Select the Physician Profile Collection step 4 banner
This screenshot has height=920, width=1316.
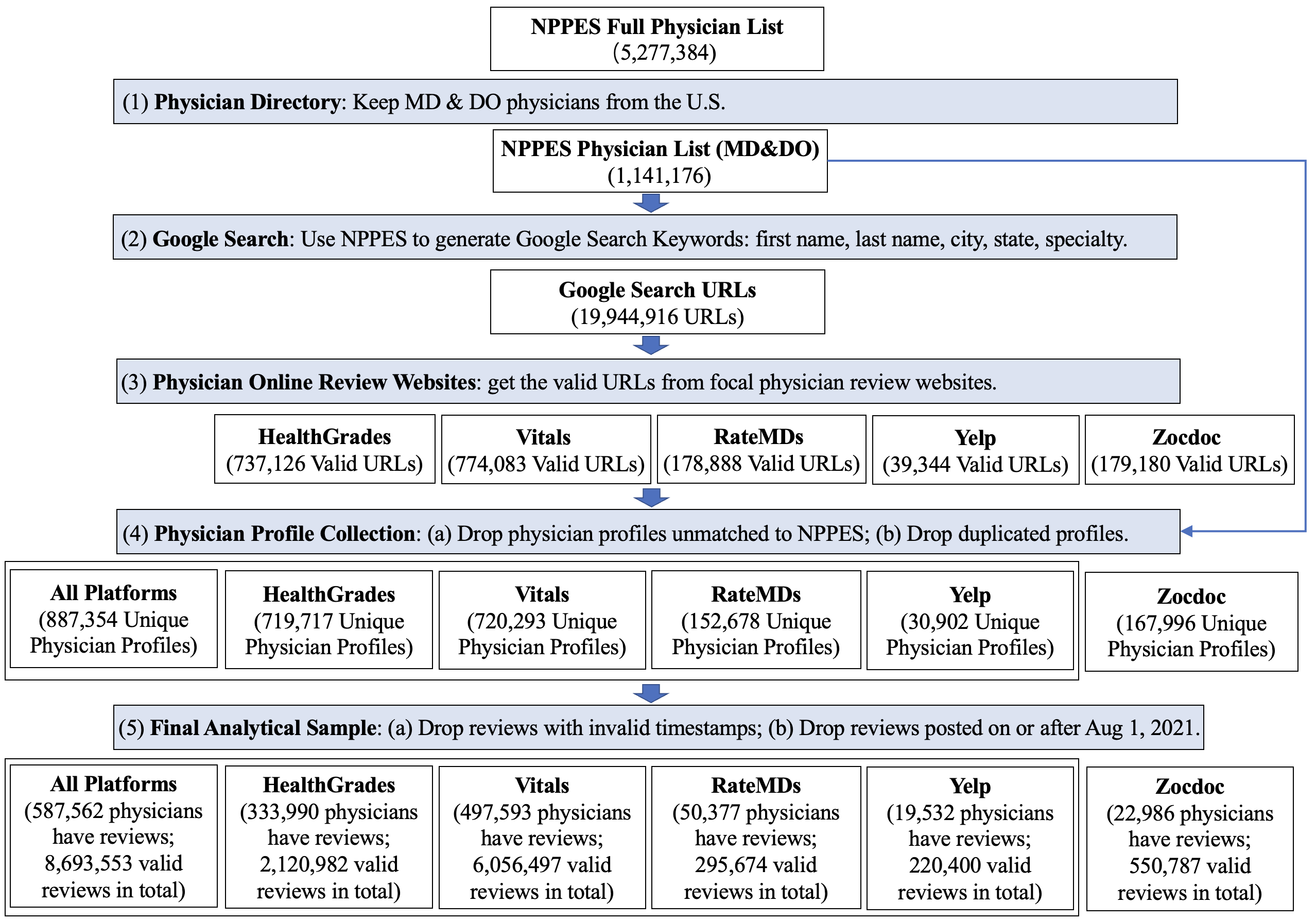pyautogui.click(x=648, y=532)
